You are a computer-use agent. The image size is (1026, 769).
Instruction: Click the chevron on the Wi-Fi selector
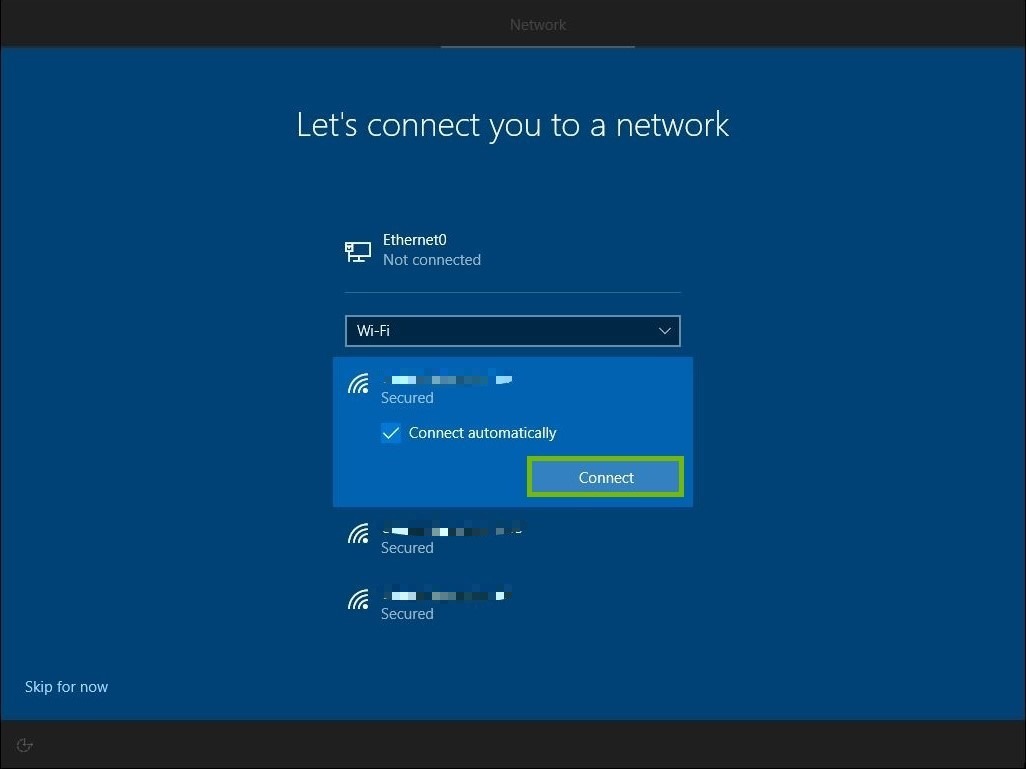point(664,331)
